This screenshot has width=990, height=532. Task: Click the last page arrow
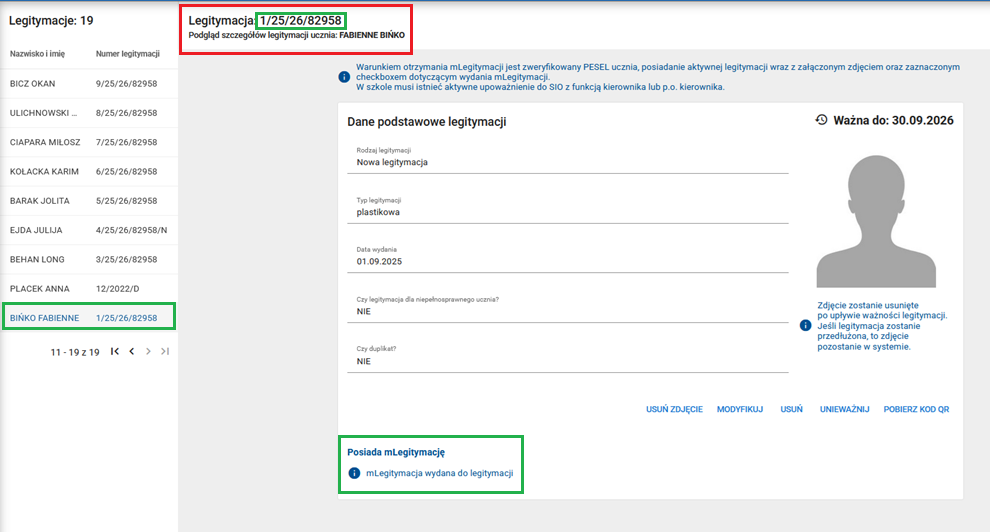pyautogui.click(x=165, y=352)
